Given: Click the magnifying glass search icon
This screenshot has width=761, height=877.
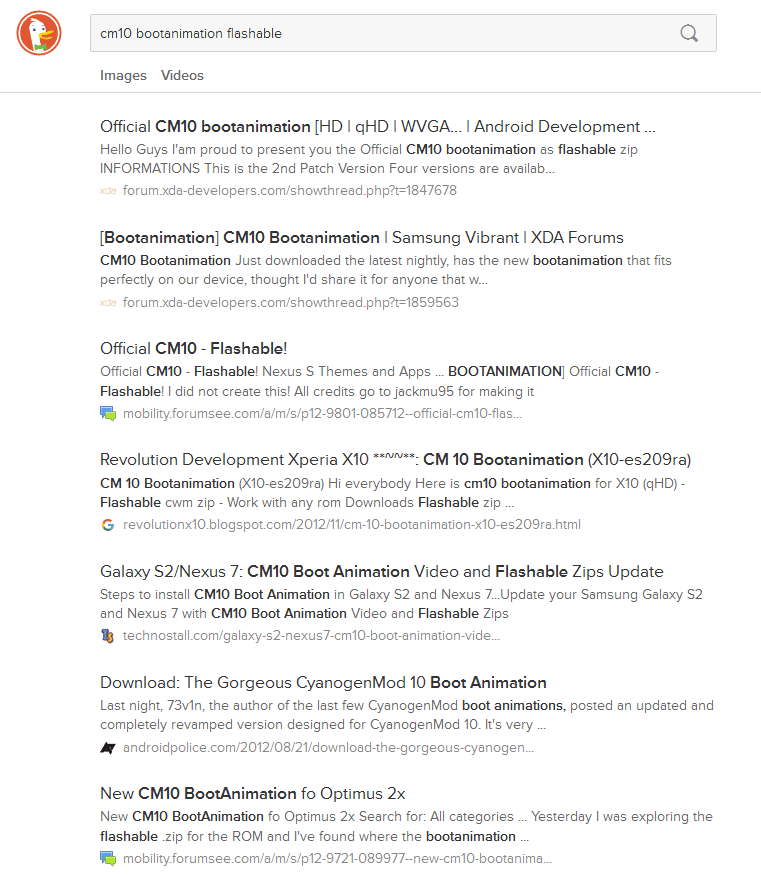Looking at the screenshot, I should [x=689, y=34].
